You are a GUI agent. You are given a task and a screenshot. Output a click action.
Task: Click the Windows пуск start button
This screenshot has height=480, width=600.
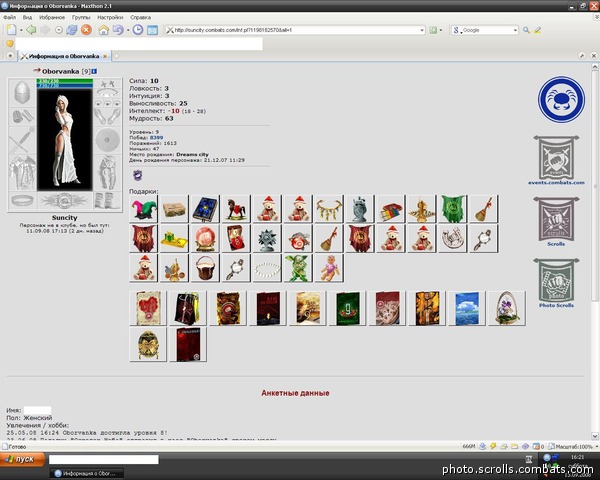point(22,459)
